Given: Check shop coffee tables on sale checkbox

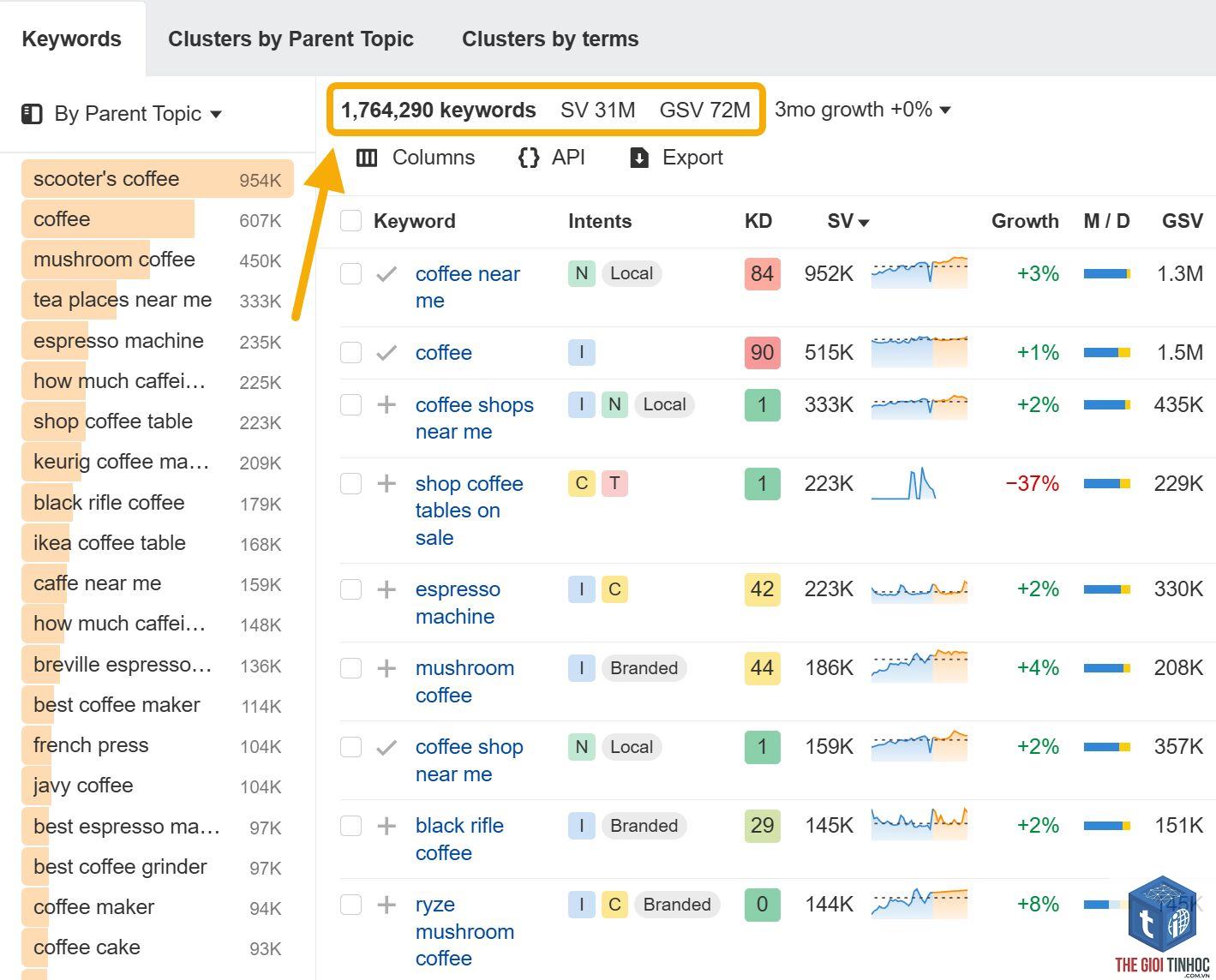Looking at the screenshot, I should (x=351, y=483).
